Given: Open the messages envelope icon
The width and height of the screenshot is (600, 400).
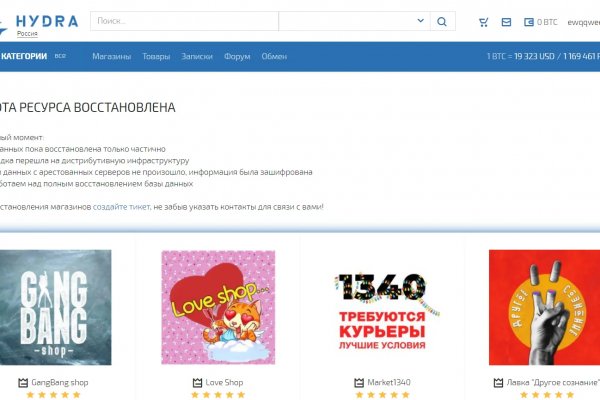Looking at the screenshot, I should [x=506, y=22].
